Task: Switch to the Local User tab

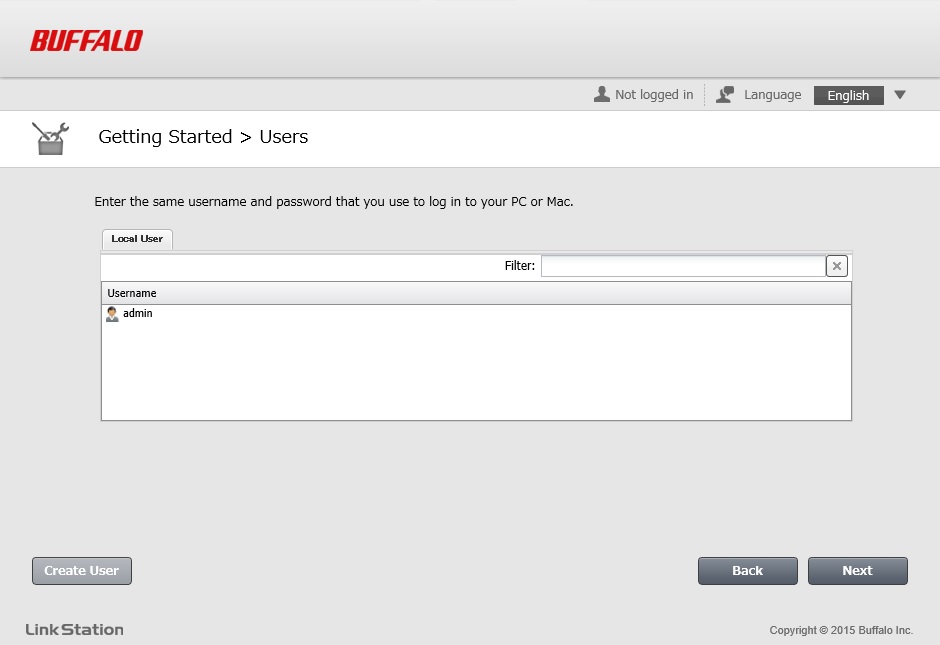Action: tap(137, 239)
